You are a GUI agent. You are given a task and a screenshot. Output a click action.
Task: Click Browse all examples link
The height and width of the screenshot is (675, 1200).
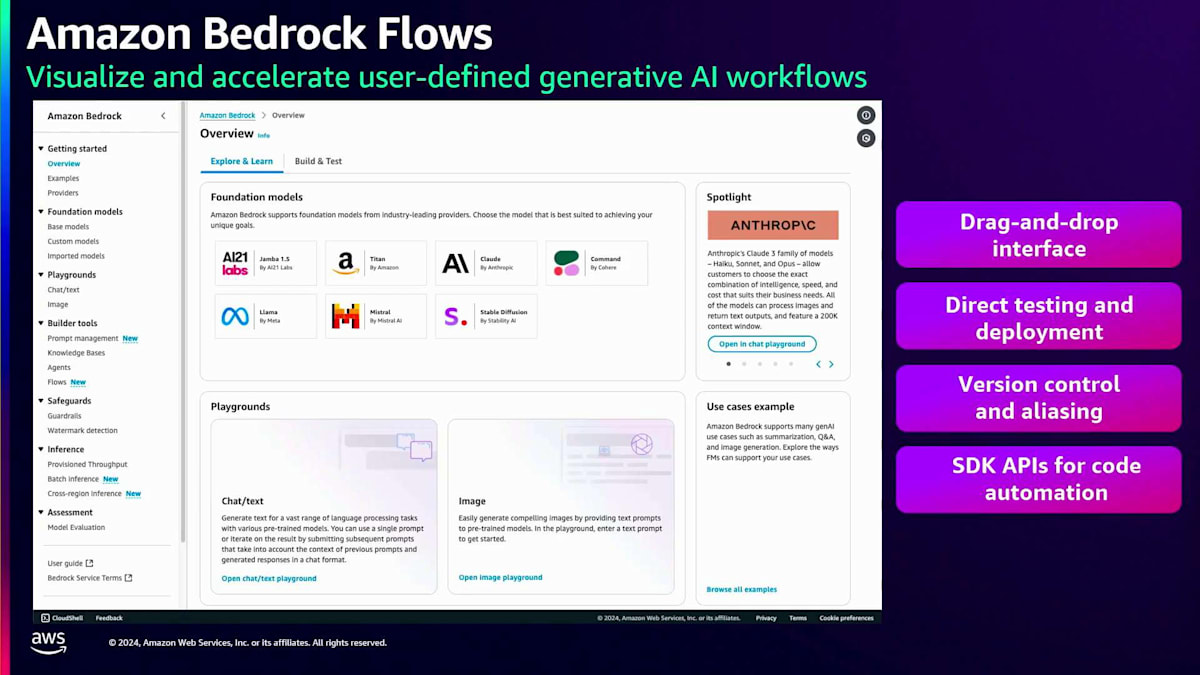tap(742, 589)
